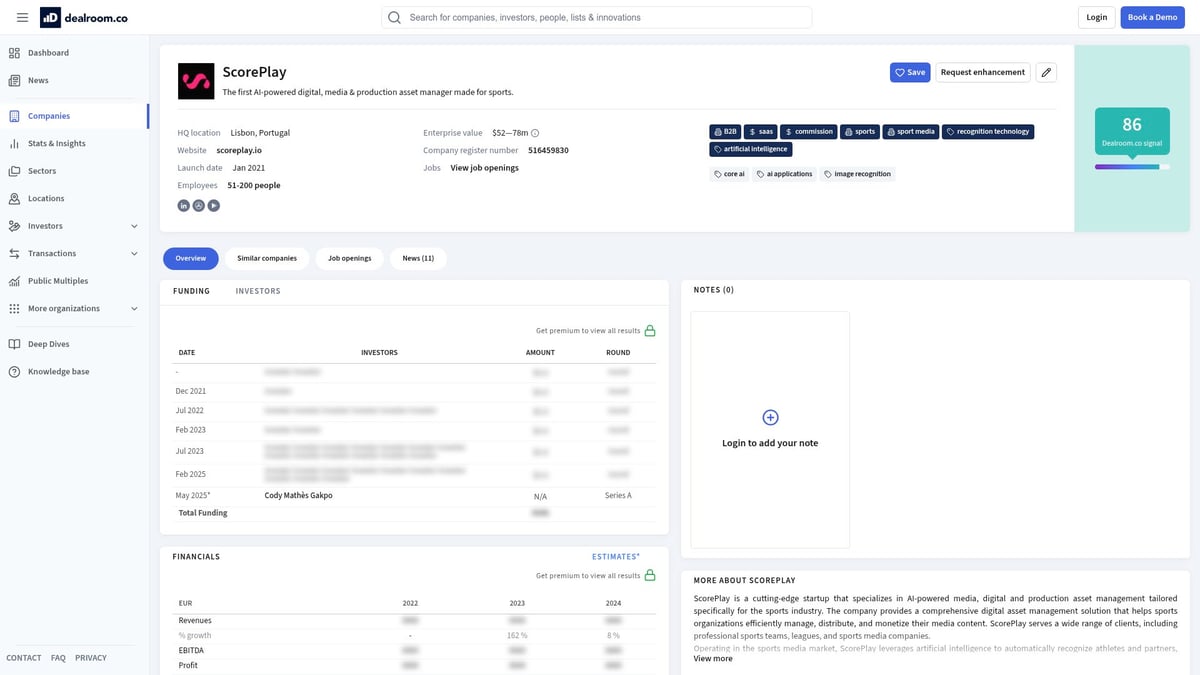Click the Series A round cell

click(618, 495)
